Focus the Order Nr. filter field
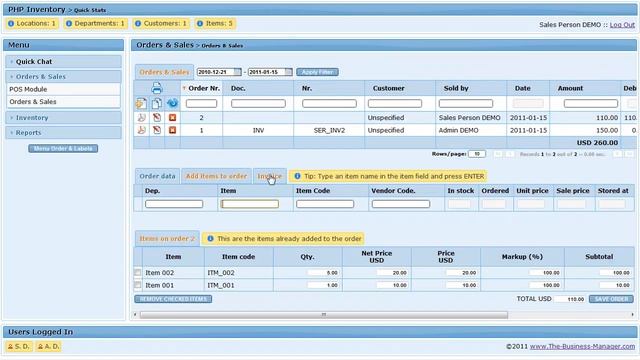This screenshot has width=640, height=360. tap(201, 104)
